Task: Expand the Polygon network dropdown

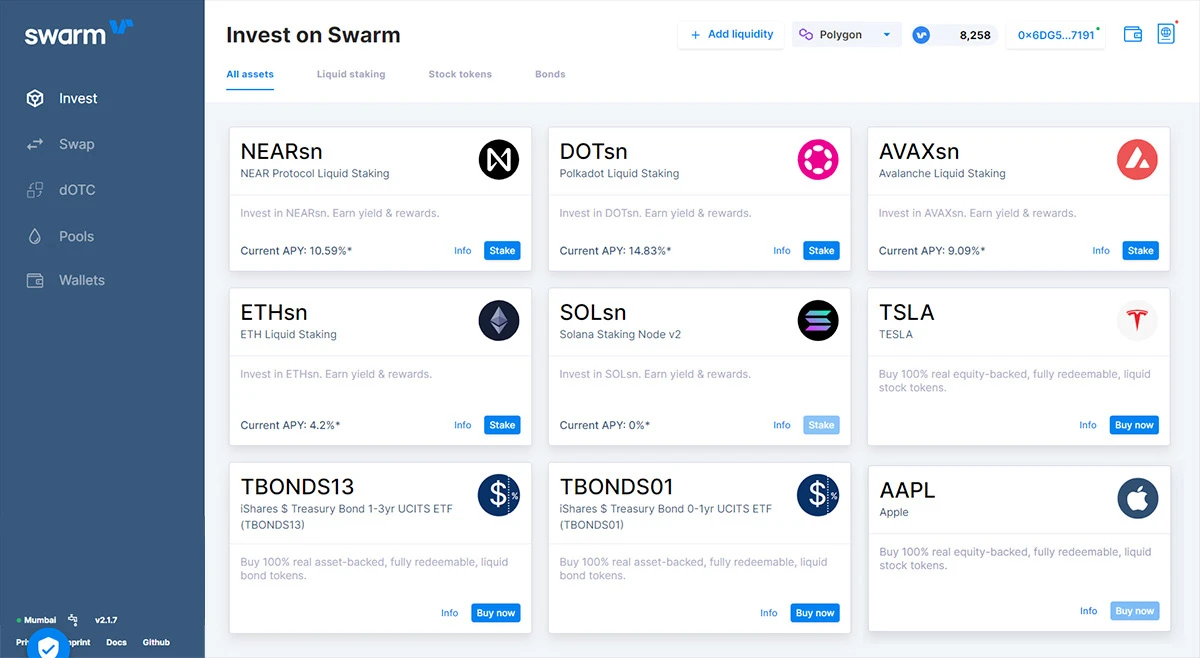Action: click(x=847, y=35)
